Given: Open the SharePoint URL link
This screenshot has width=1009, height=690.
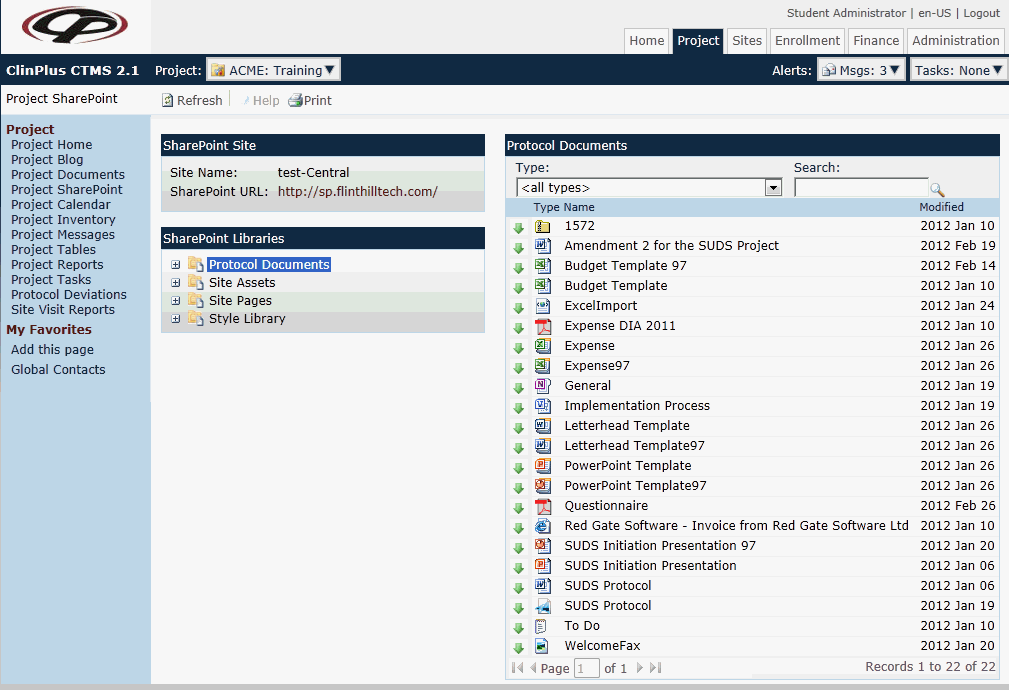Looking at the screenshot, I should tap(357, 192).
